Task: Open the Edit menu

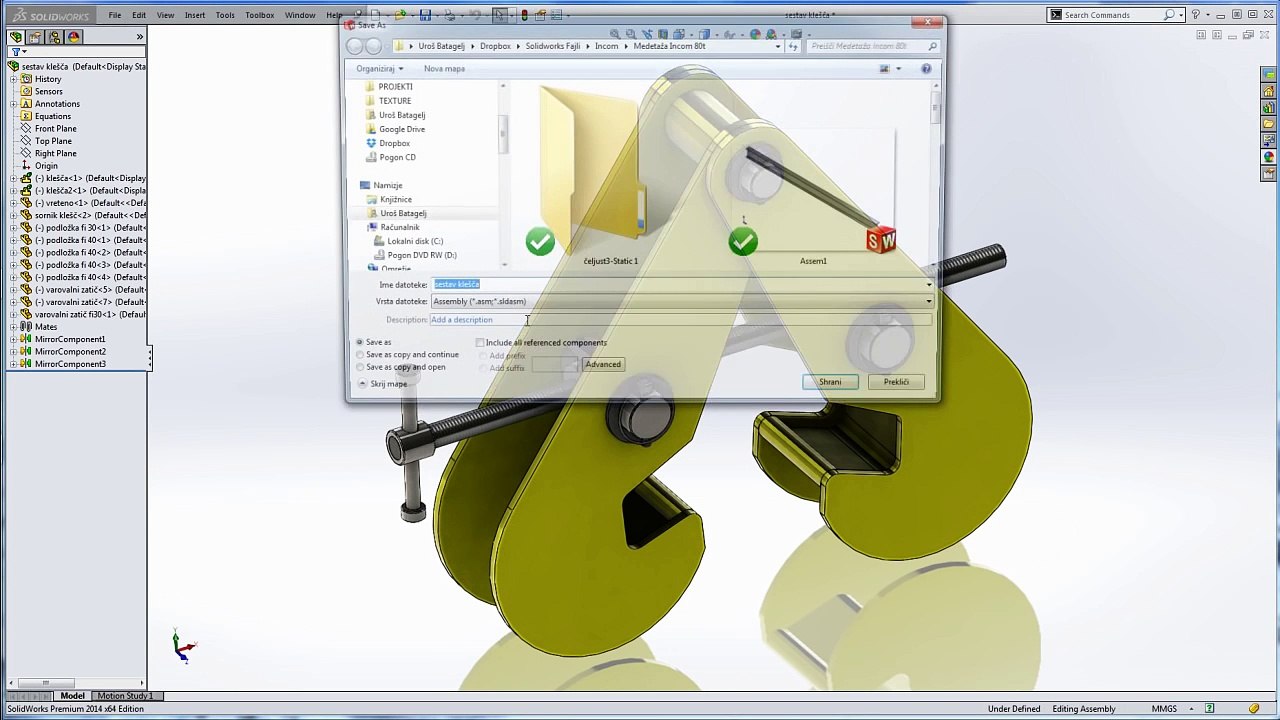Action: [139, 15]
